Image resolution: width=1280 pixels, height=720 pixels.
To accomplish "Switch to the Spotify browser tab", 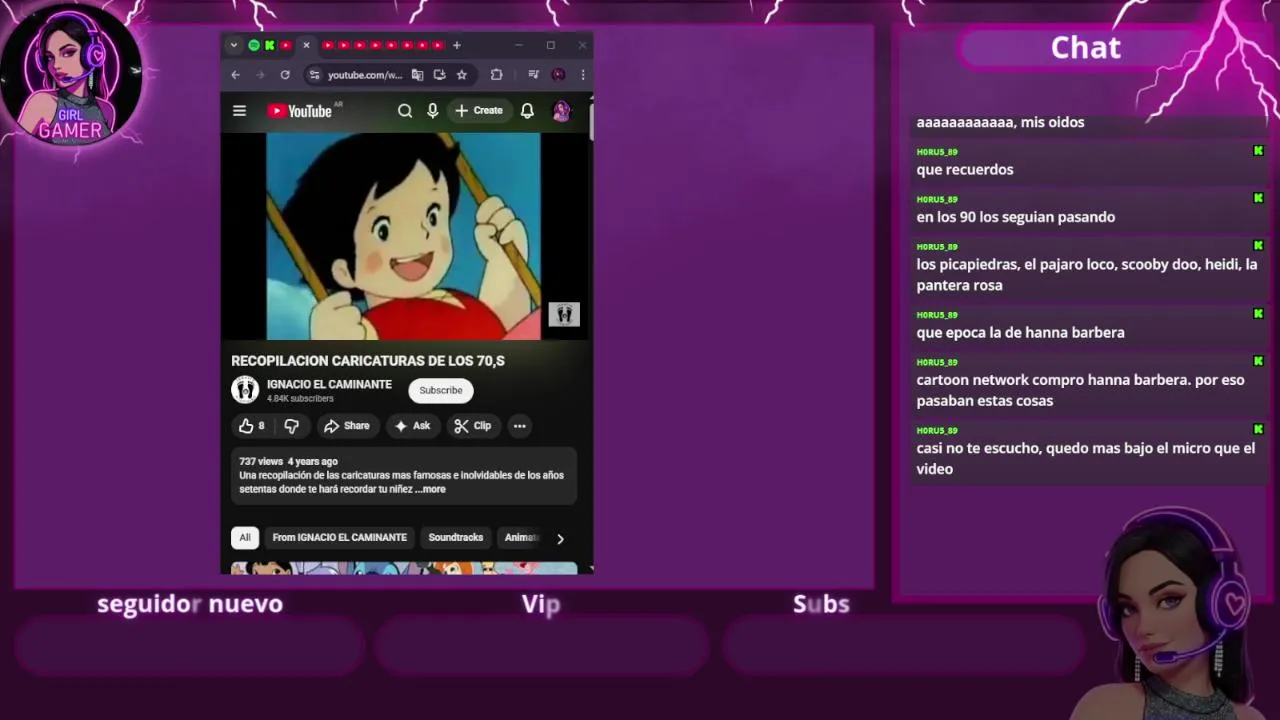I will coord(254,45).
